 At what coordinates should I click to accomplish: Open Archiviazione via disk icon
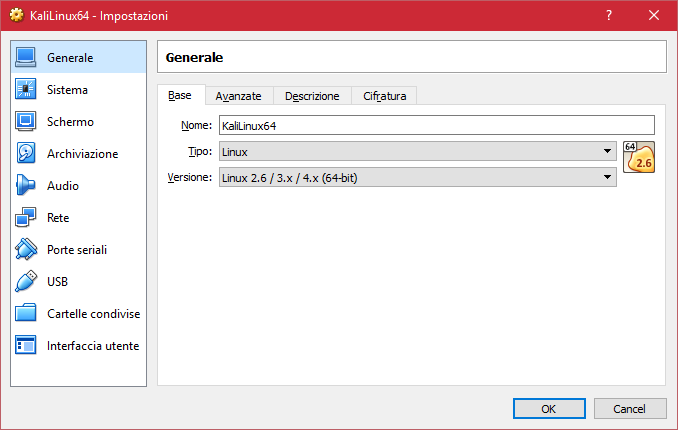point(26,153)
